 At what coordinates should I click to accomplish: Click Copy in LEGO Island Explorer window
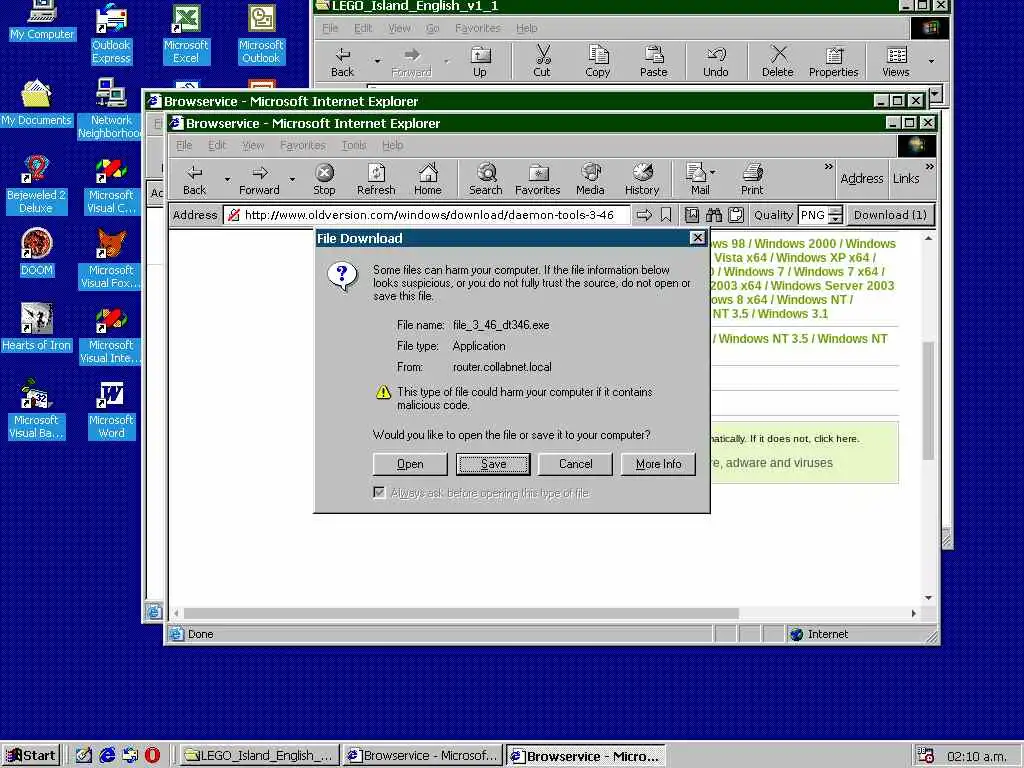click(598, 61)
